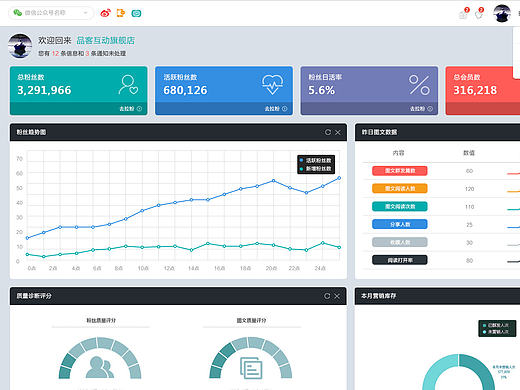Click the percent icon on daily activity card
The width and height of the screenshot is (520, 390).
point(419,85)
